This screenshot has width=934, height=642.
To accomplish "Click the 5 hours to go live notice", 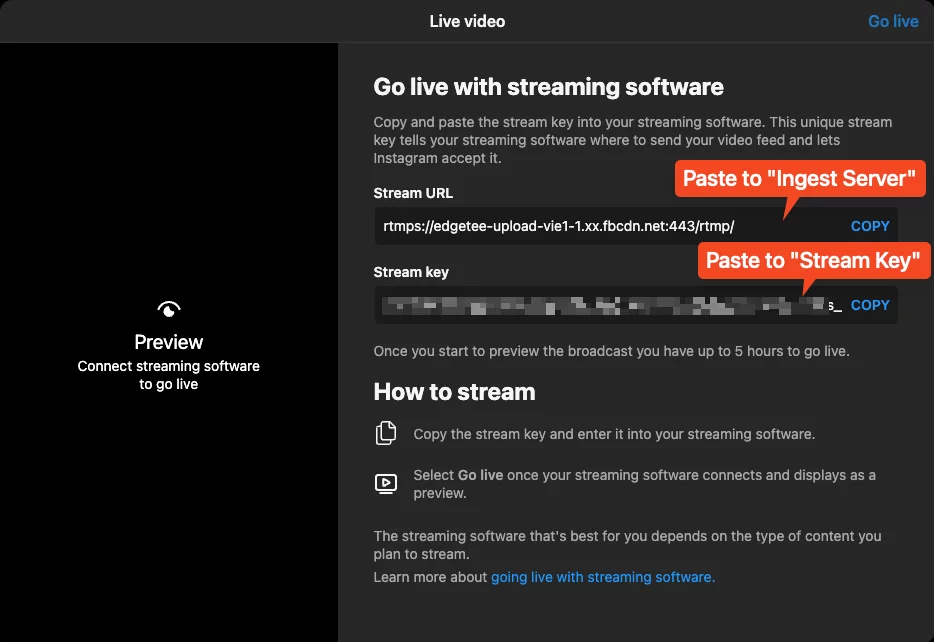I will 611,351.
